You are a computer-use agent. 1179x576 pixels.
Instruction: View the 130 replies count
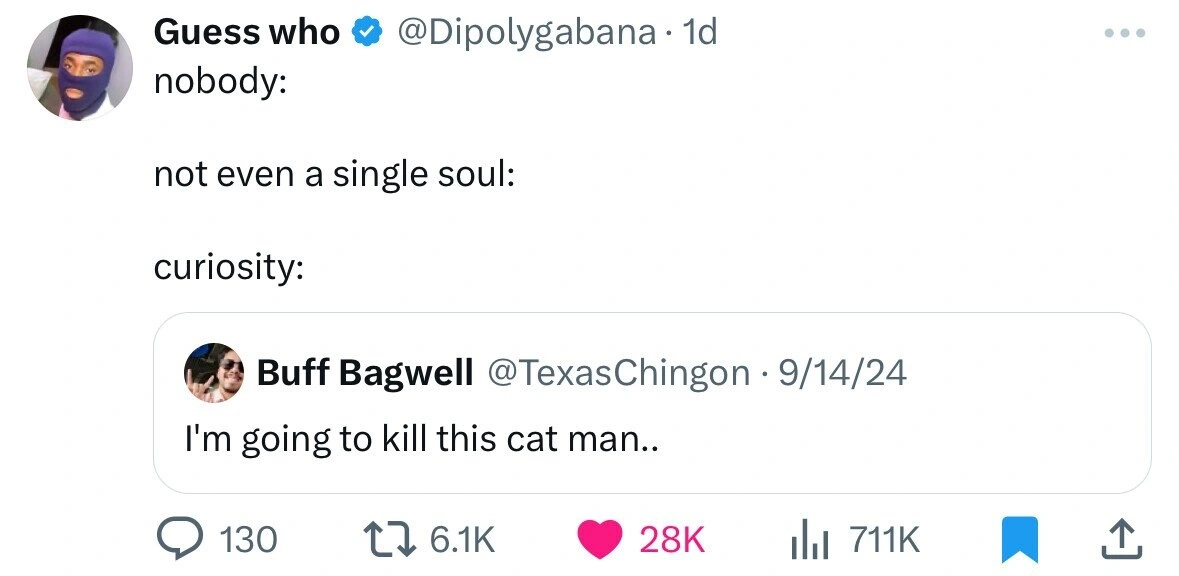pos(247,540)
